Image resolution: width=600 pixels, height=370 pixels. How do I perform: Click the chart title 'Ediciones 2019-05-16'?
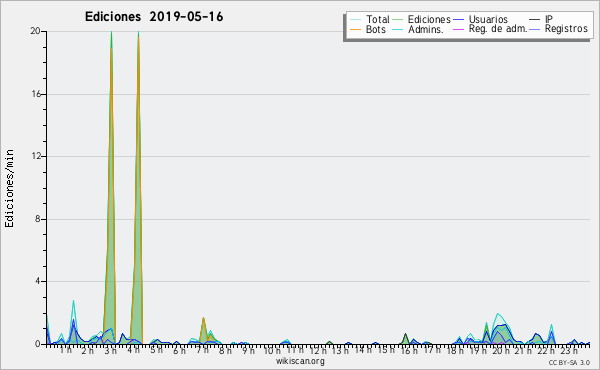[x=154, y=17]
